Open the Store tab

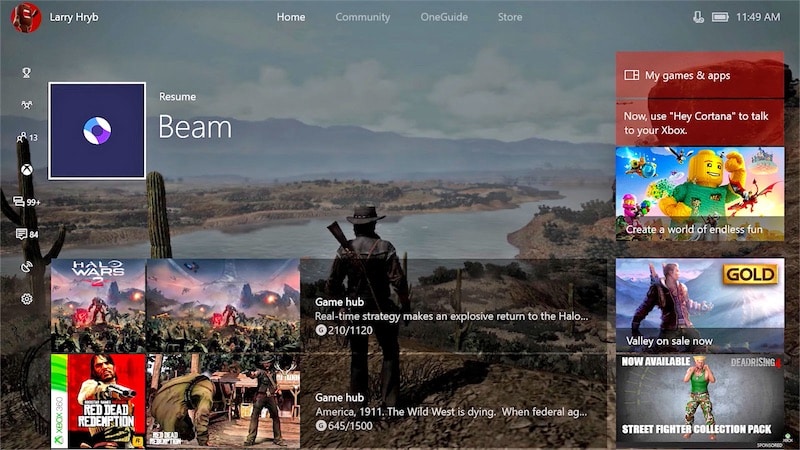pos(510,17)
